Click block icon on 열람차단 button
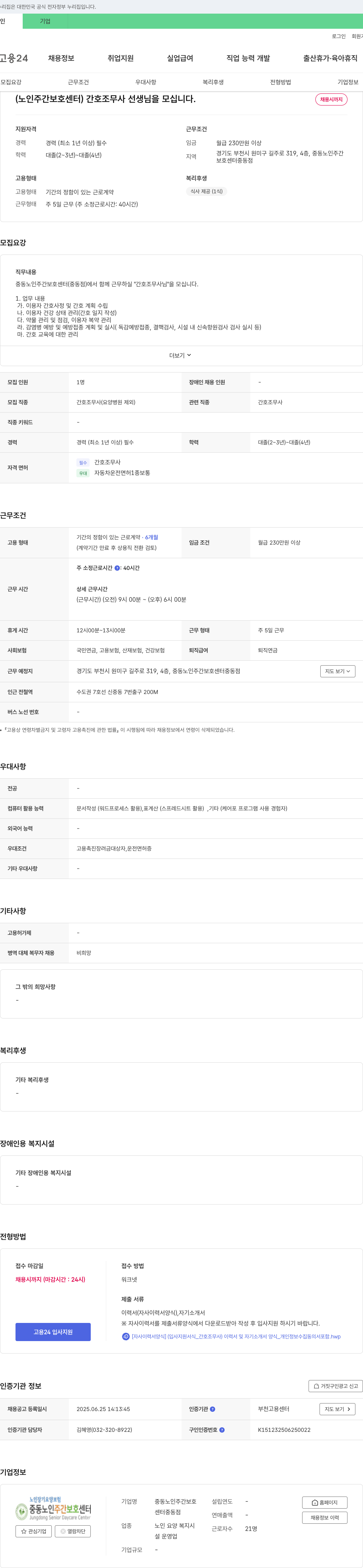The height and width of the screenshot is (1568, 363). click(63, 1531)
